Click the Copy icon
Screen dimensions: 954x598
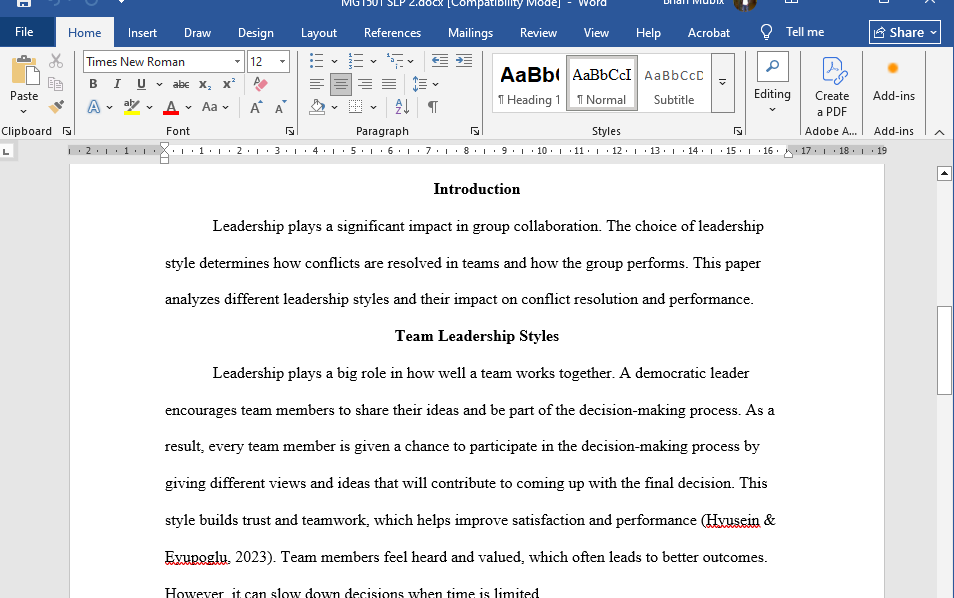[56, 84]
